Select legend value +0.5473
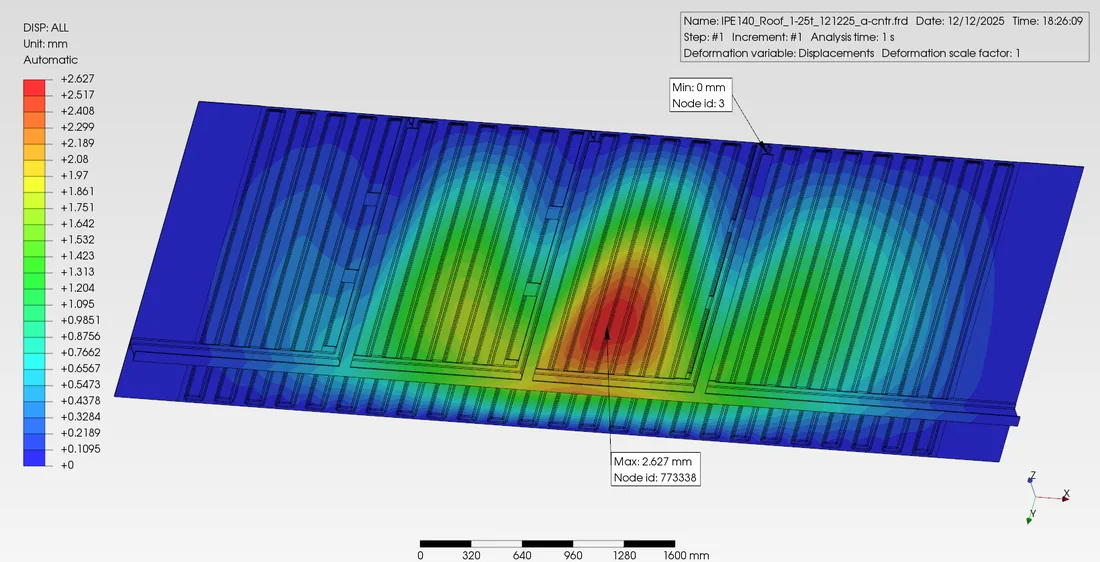The height and width of the screenshot is (562, 1100). 80,385
